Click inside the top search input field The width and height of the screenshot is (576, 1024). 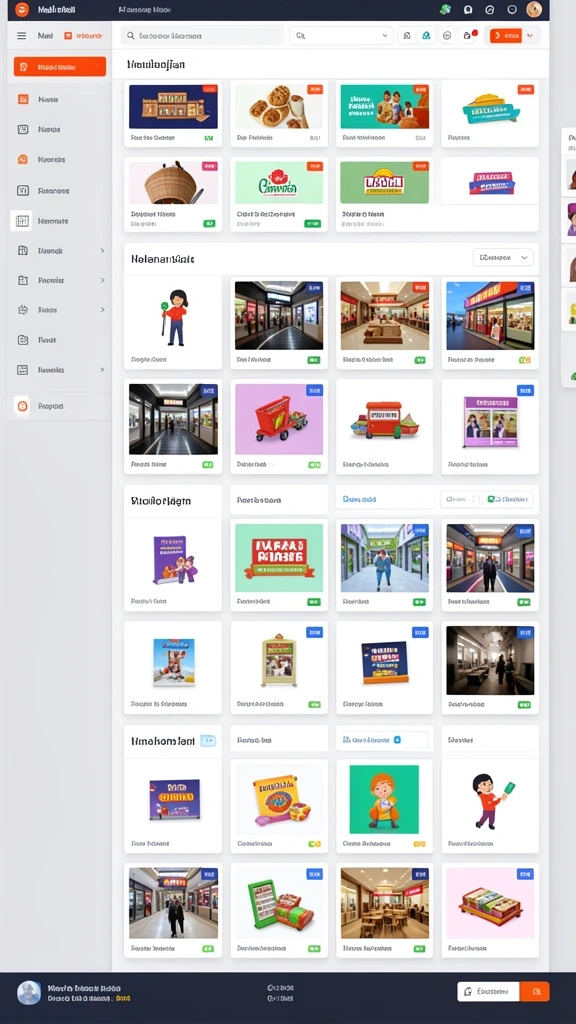click(202, 36)
